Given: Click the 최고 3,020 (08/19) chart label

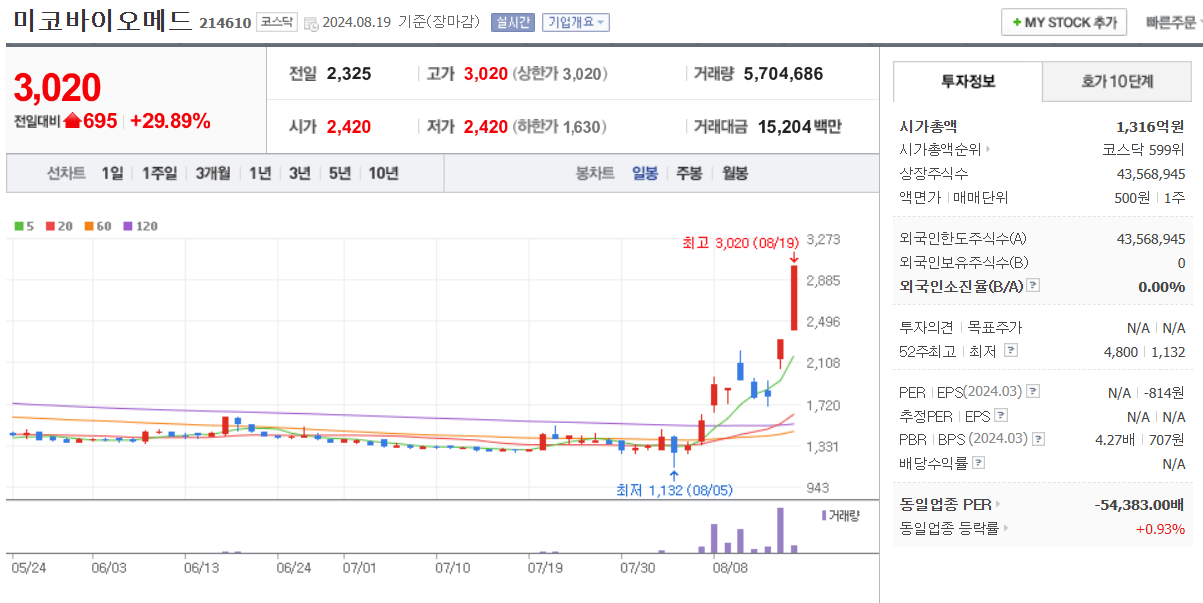Looking at the screenshot, I should (x=741, y=242).
